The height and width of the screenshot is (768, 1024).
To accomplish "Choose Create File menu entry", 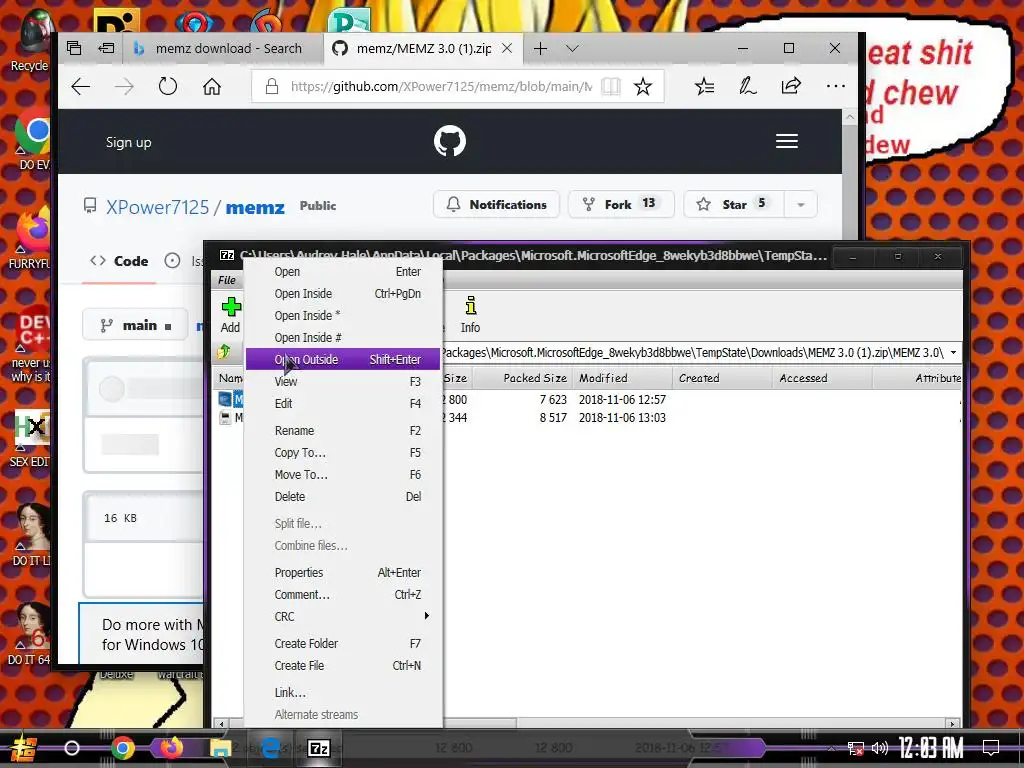I will pyautogui.click(x=344, y=665).
